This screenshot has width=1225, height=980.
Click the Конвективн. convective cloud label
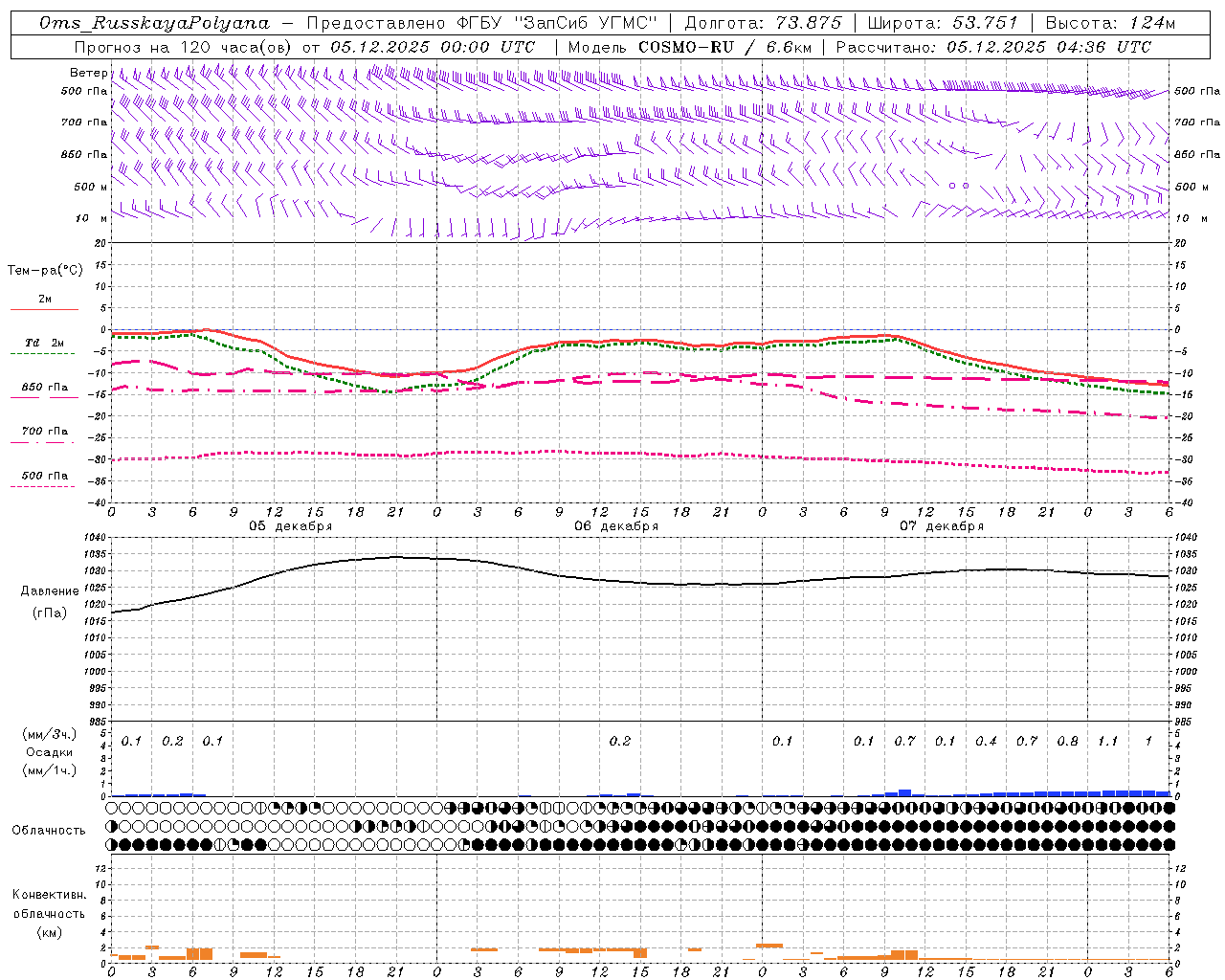click(x=49, y=895)
